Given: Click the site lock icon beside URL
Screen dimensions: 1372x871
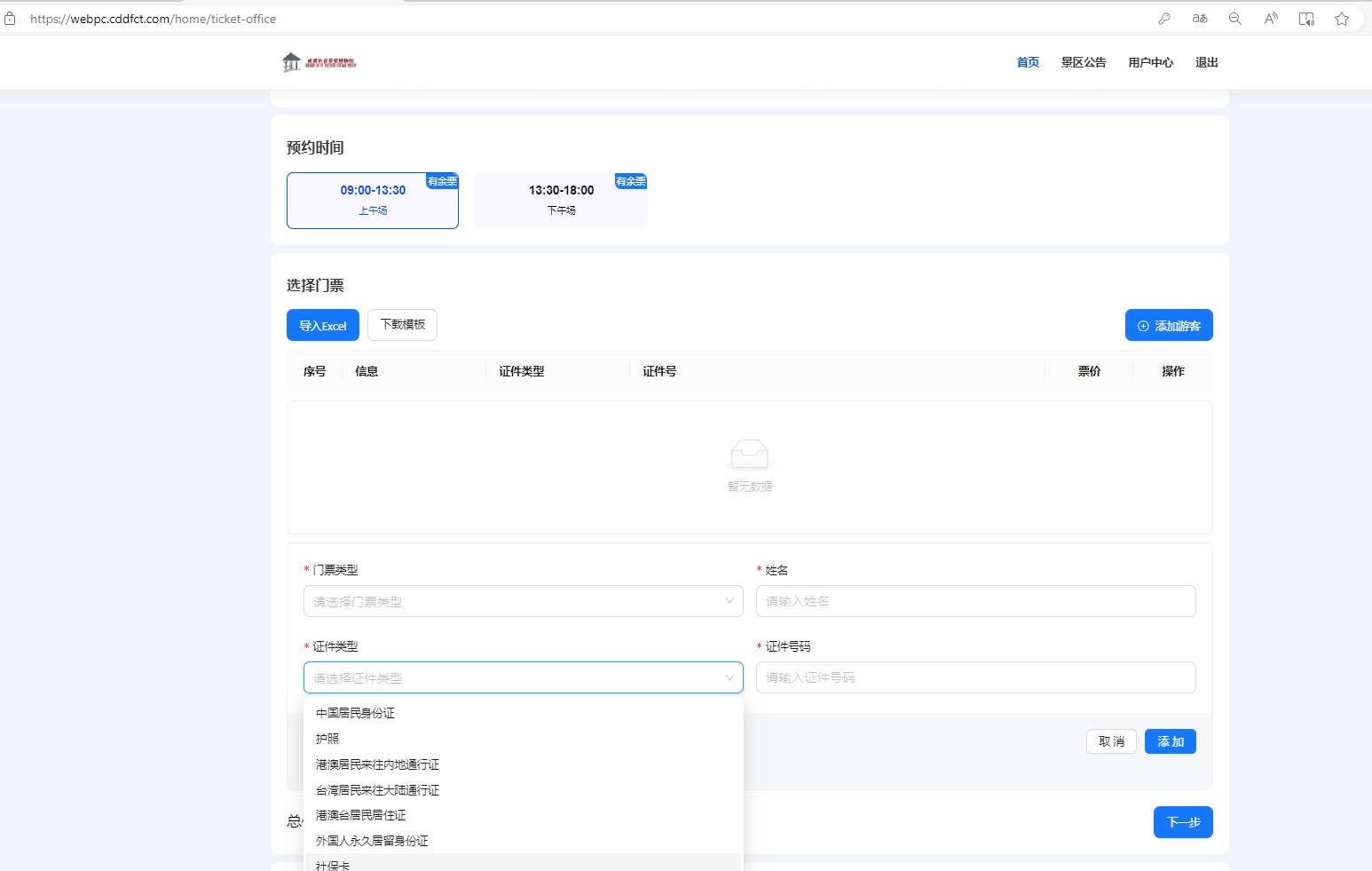Looking at the screenshot, I should [11, 19].
